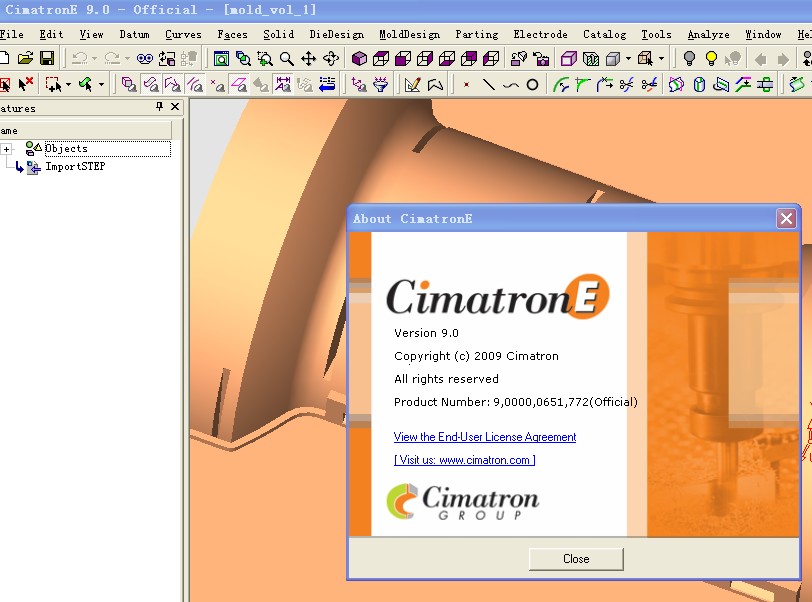
Task: Click the 'Version 9.0' text
Action: (426, 333)
